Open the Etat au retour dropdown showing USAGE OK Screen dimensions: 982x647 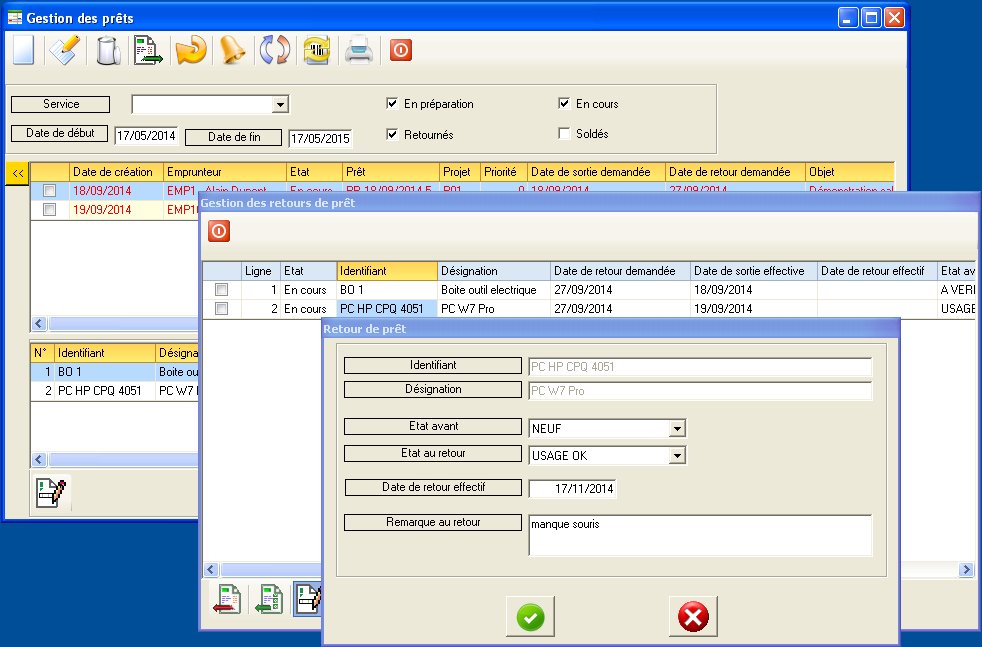(x=677, y=455)
